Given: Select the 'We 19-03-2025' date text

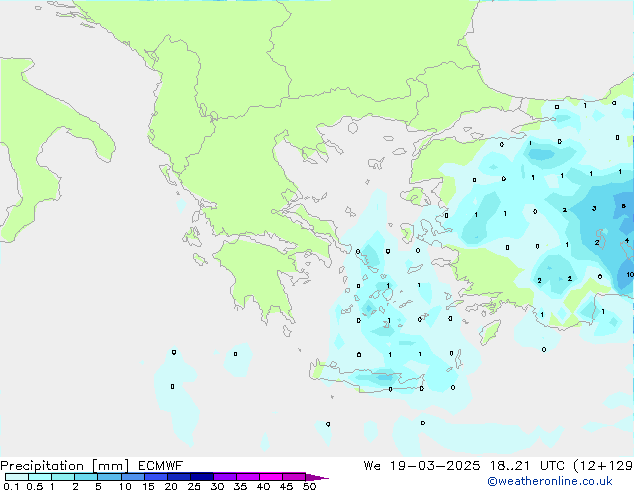Looking at the screenshot, I should [x=422, y=466].
